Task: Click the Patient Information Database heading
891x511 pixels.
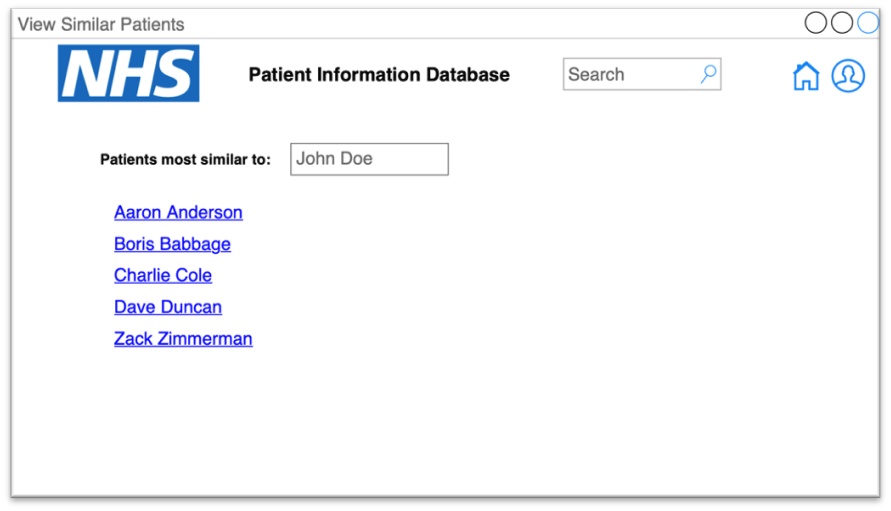Action: [379, 75]
